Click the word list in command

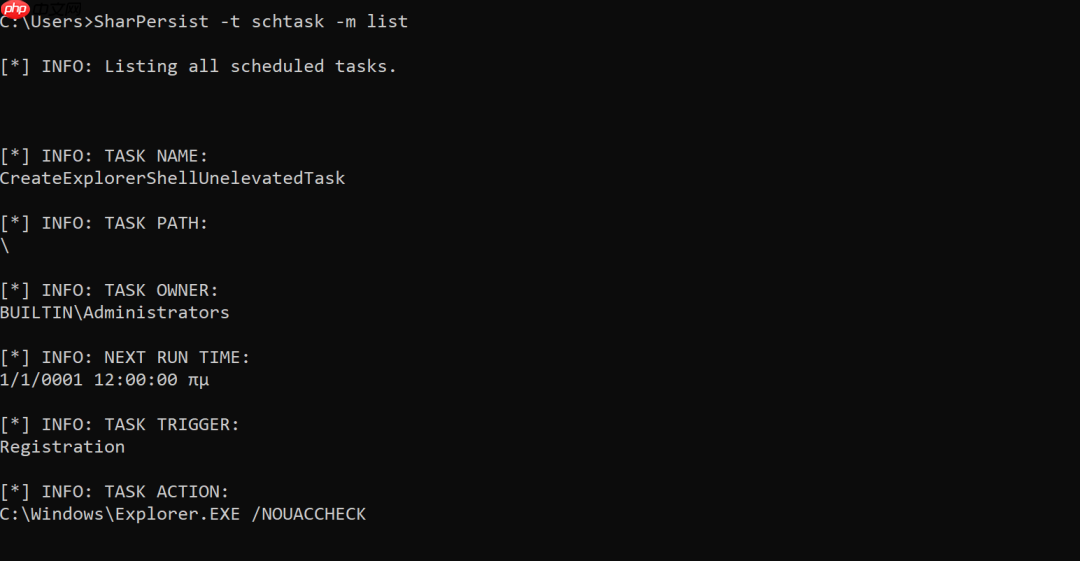click(x=387, y=21)
